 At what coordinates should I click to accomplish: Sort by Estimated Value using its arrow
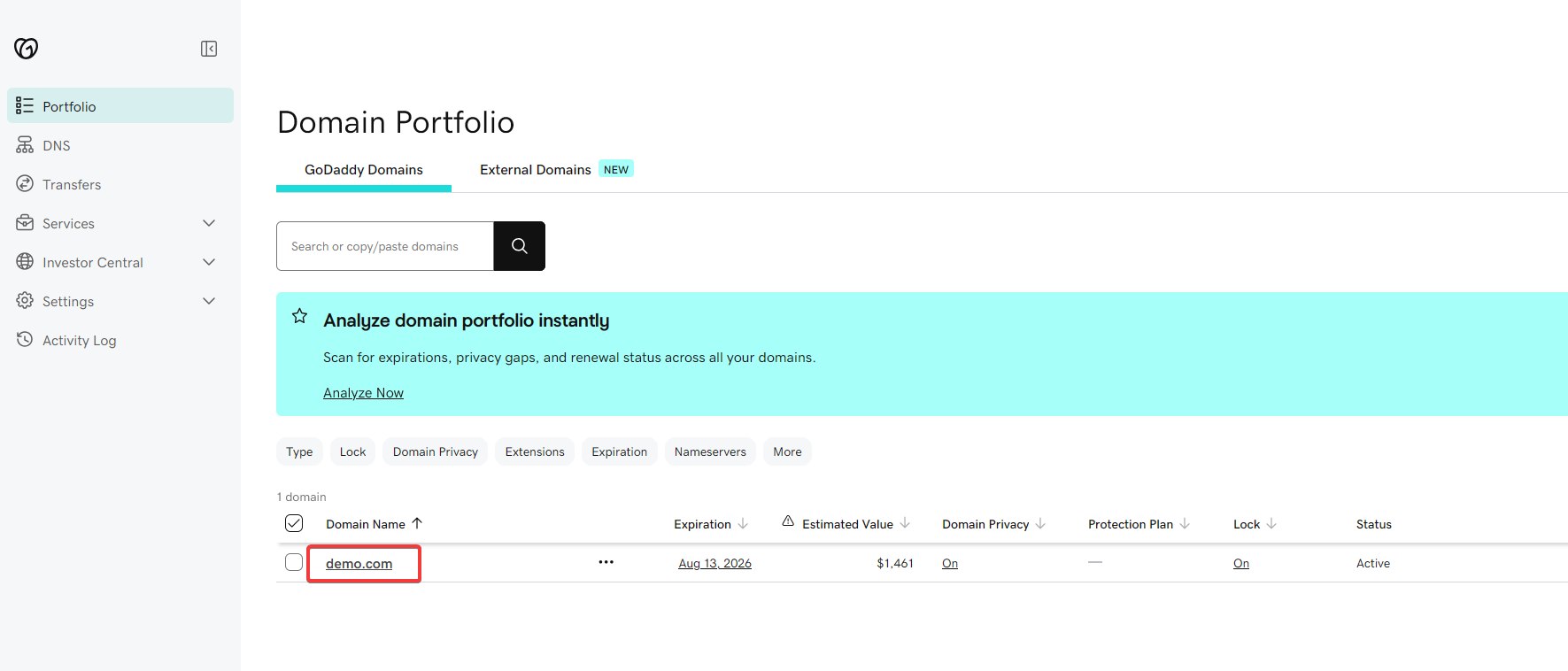tap(905, 524)
